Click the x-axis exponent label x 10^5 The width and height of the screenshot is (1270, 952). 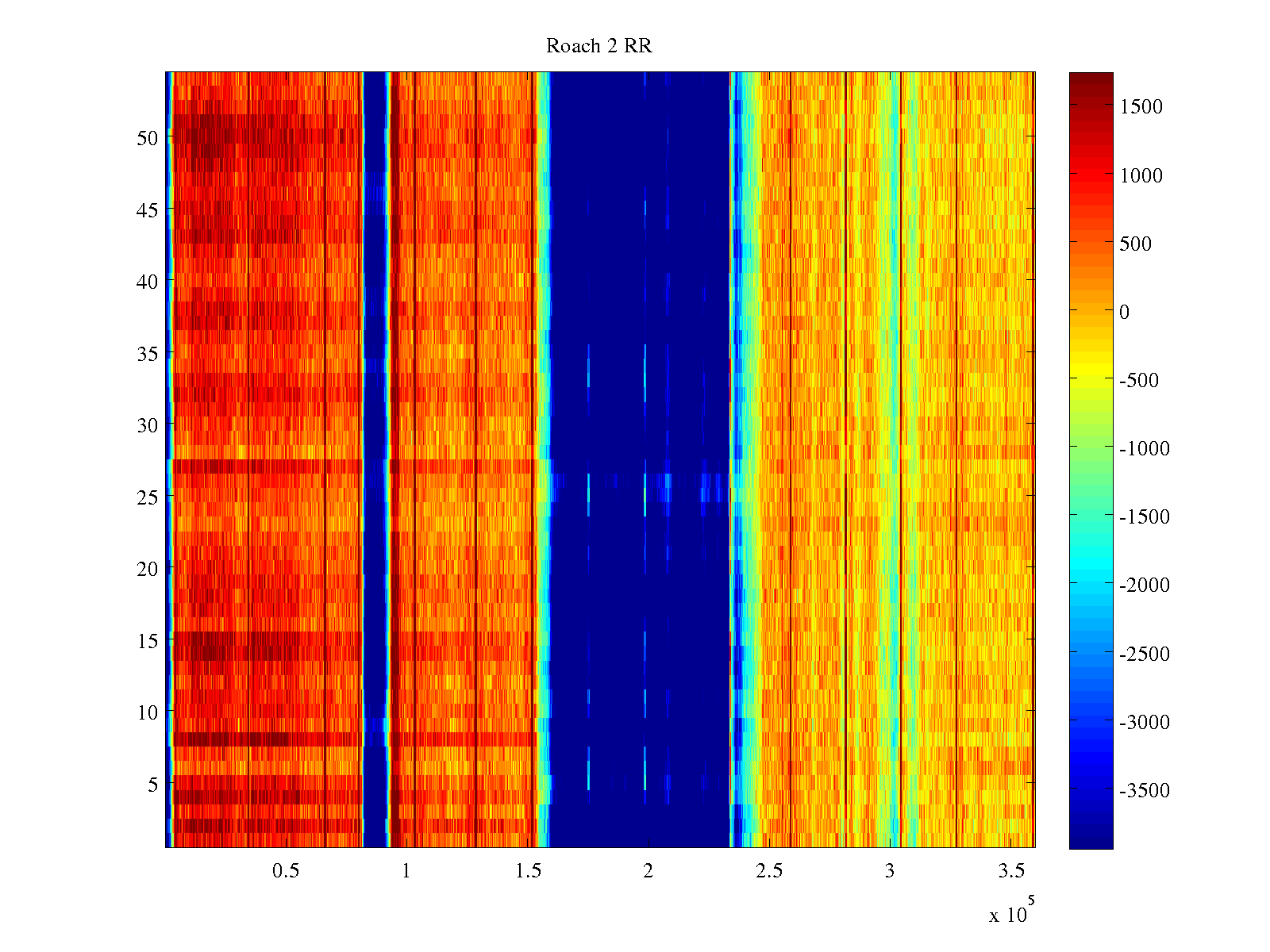coord(1012,910)
